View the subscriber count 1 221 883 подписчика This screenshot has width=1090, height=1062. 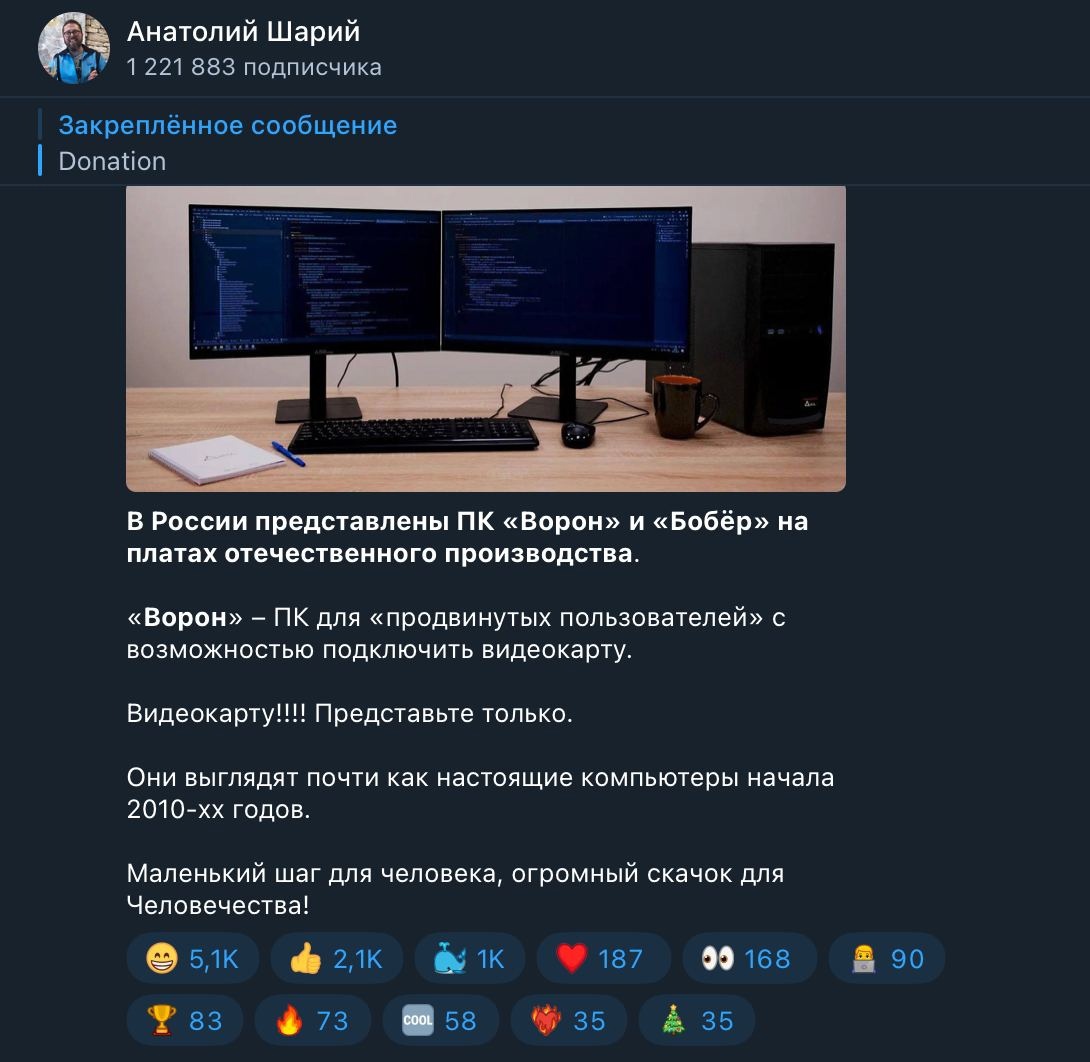(254, 67)
